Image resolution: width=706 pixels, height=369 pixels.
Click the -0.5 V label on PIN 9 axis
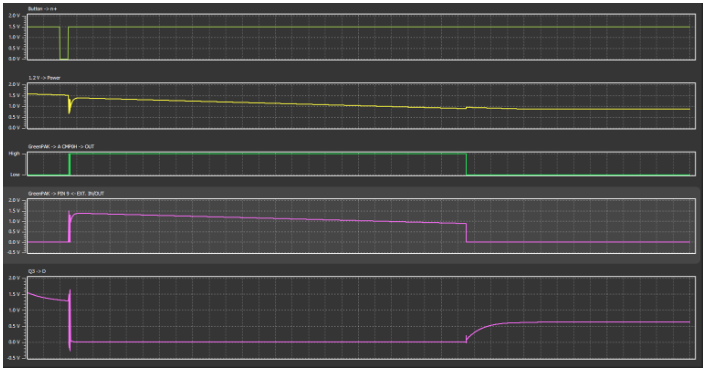pyautogui.click(x=14, y=252)
